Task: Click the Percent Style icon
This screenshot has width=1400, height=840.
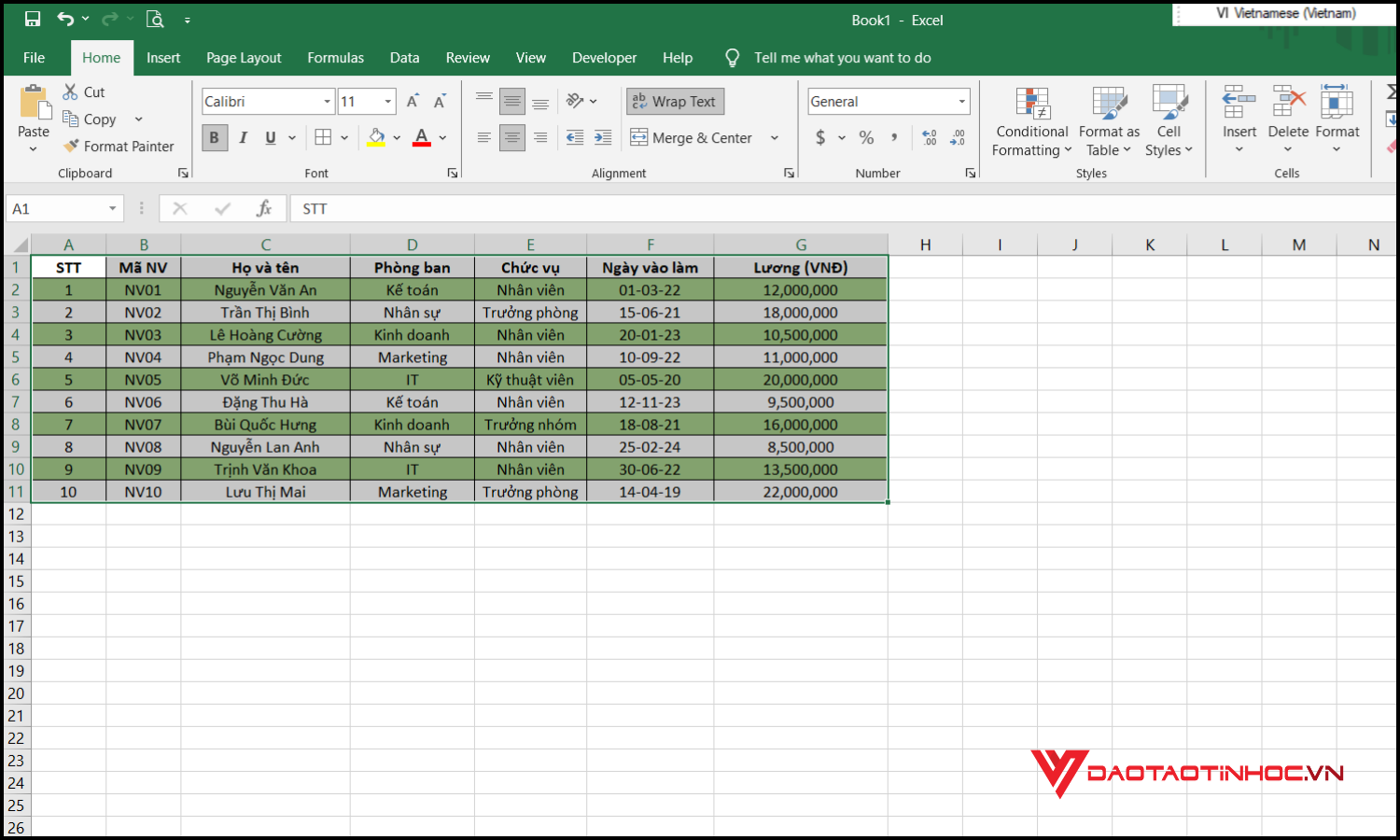Action: pyautogui.click(x=865, y=137)
